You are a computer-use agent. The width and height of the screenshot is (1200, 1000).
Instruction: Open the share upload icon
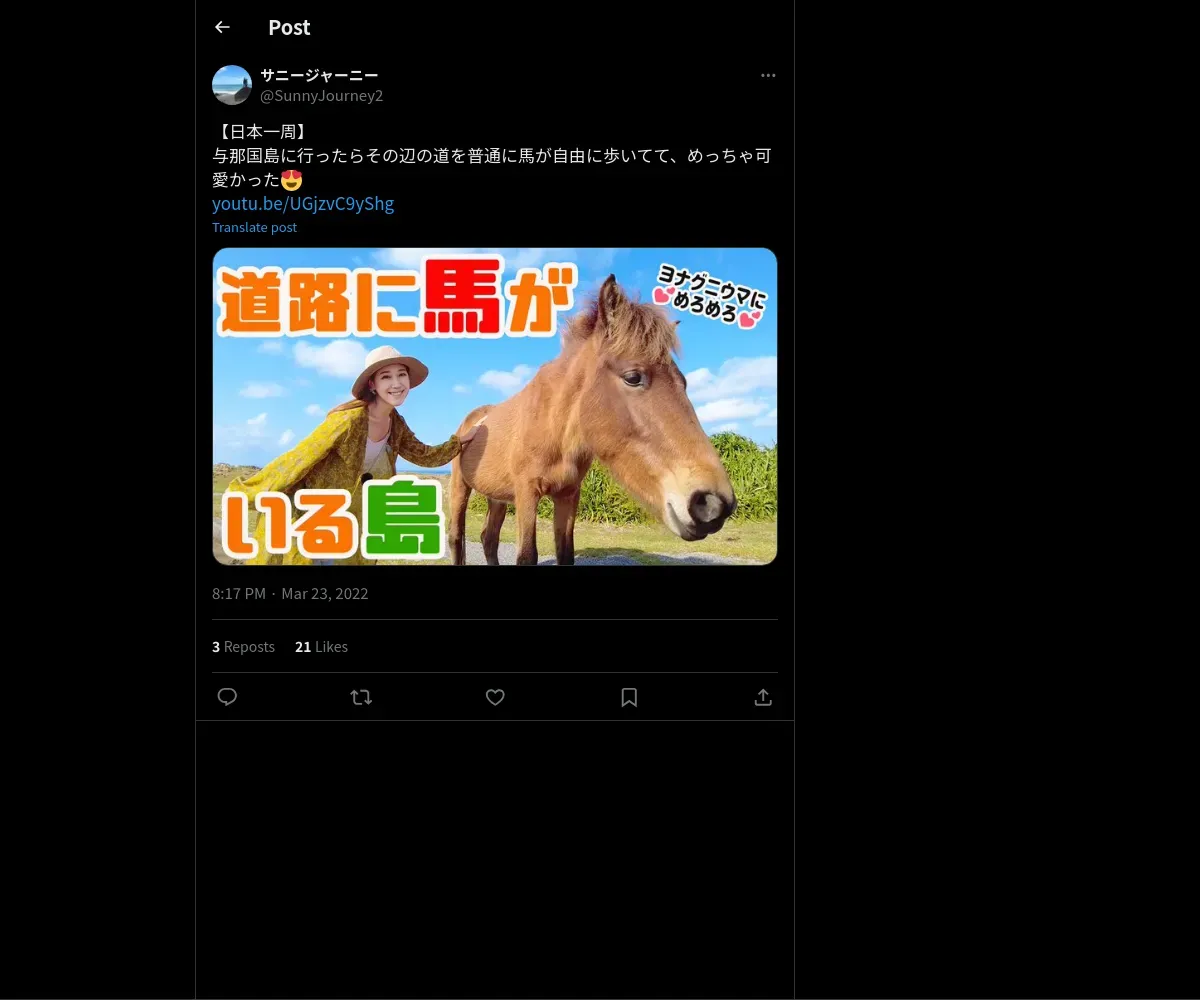(763, 697)
